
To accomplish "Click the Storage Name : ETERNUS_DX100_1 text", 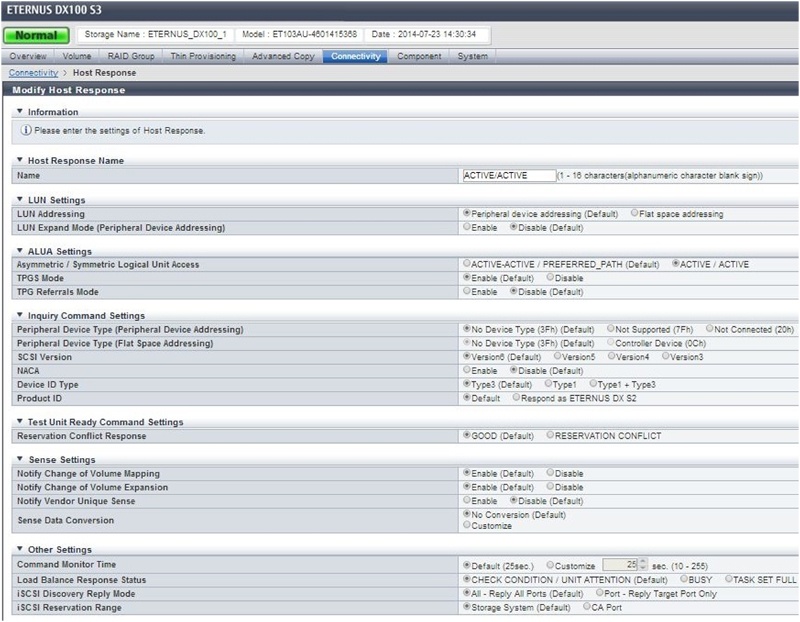I will coord(155,34).
